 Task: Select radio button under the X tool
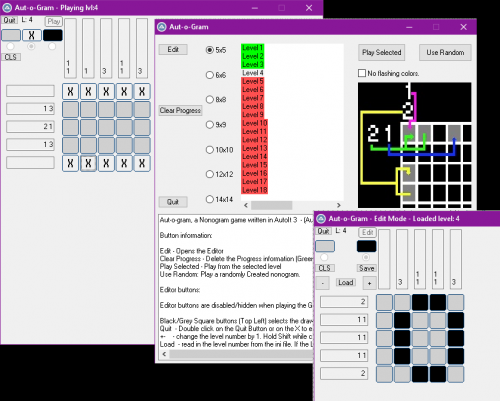pos(31,46)
